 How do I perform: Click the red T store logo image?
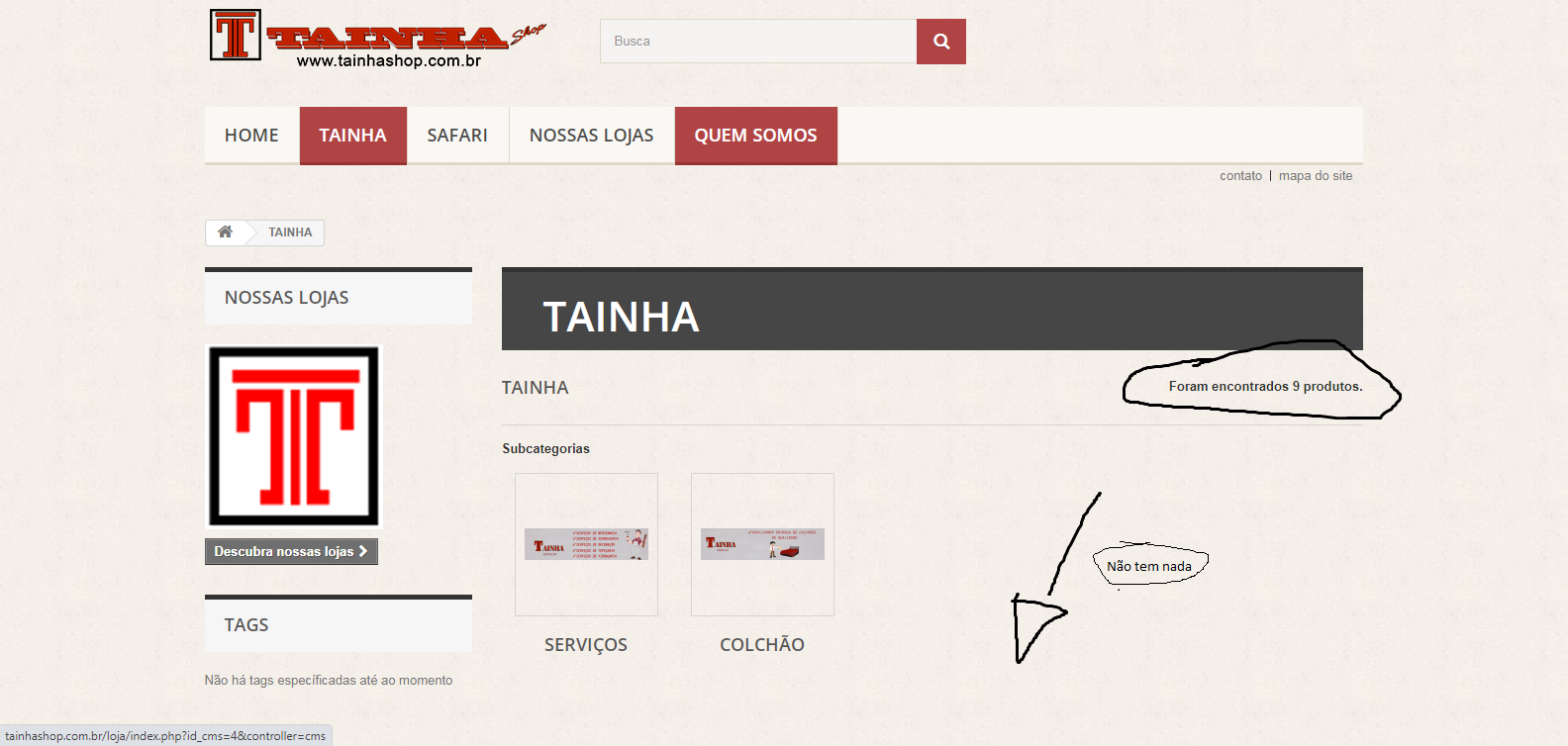pos(293,436)
